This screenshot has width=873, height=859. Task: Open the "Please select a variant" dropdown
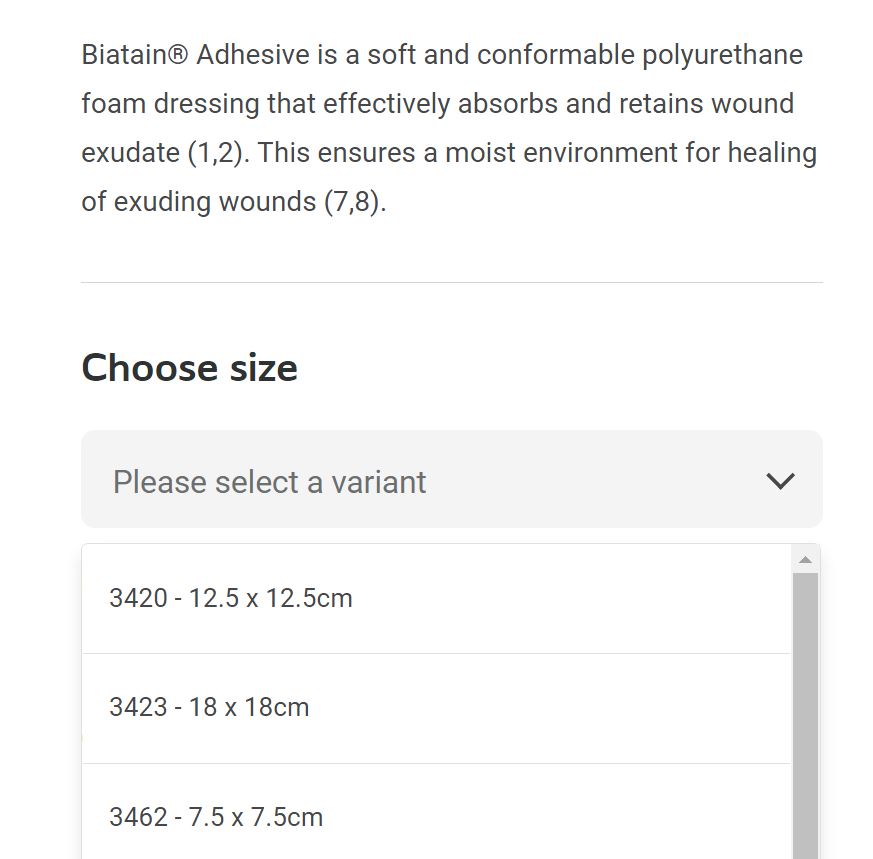[x=450, y=481]
